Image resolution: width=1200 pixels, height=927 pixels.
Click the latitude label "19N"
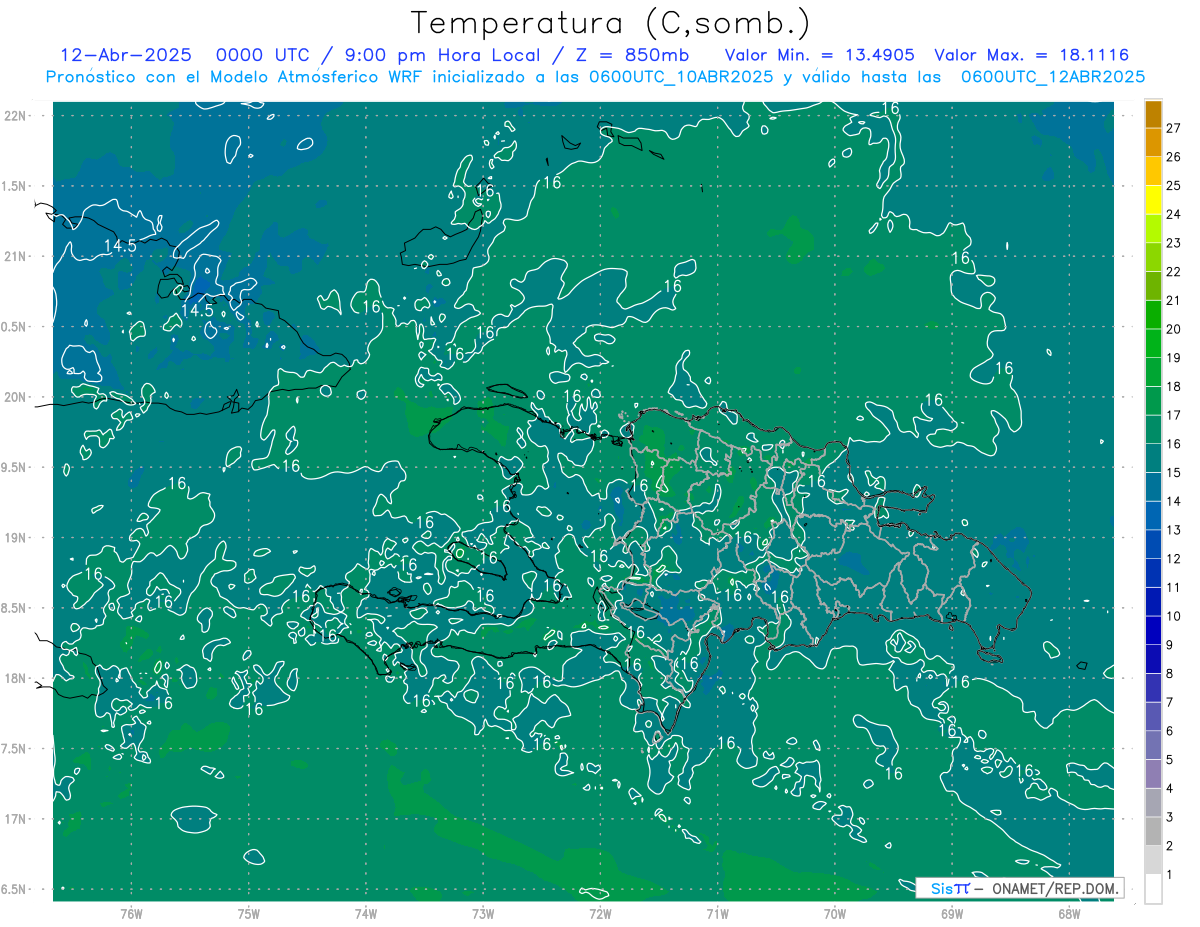[14, 538]
